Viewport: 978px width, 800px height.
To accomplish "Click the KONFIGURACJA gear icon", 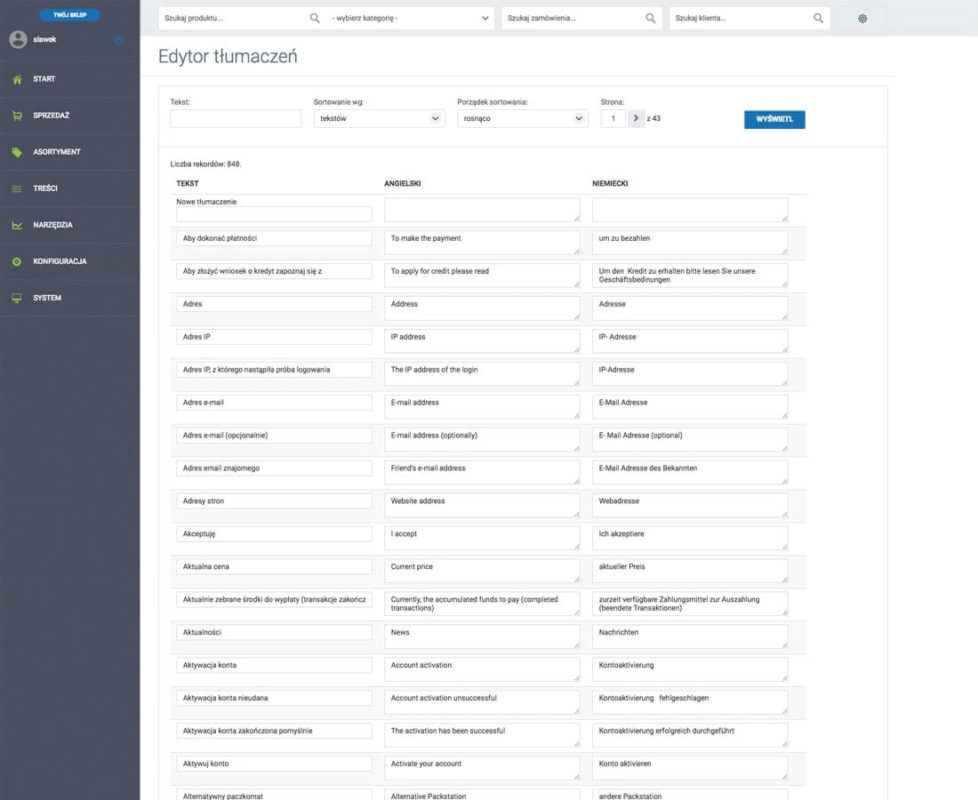I will (17, 262).
